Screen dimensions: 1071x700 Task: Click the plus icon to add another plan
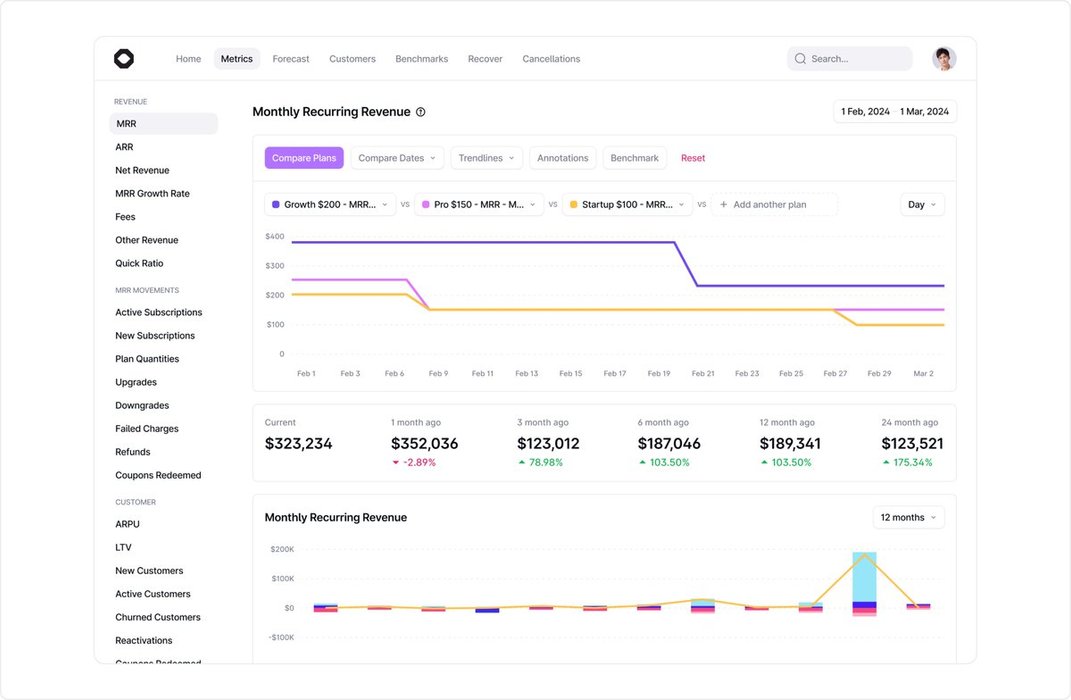click(x=724, y=205)
